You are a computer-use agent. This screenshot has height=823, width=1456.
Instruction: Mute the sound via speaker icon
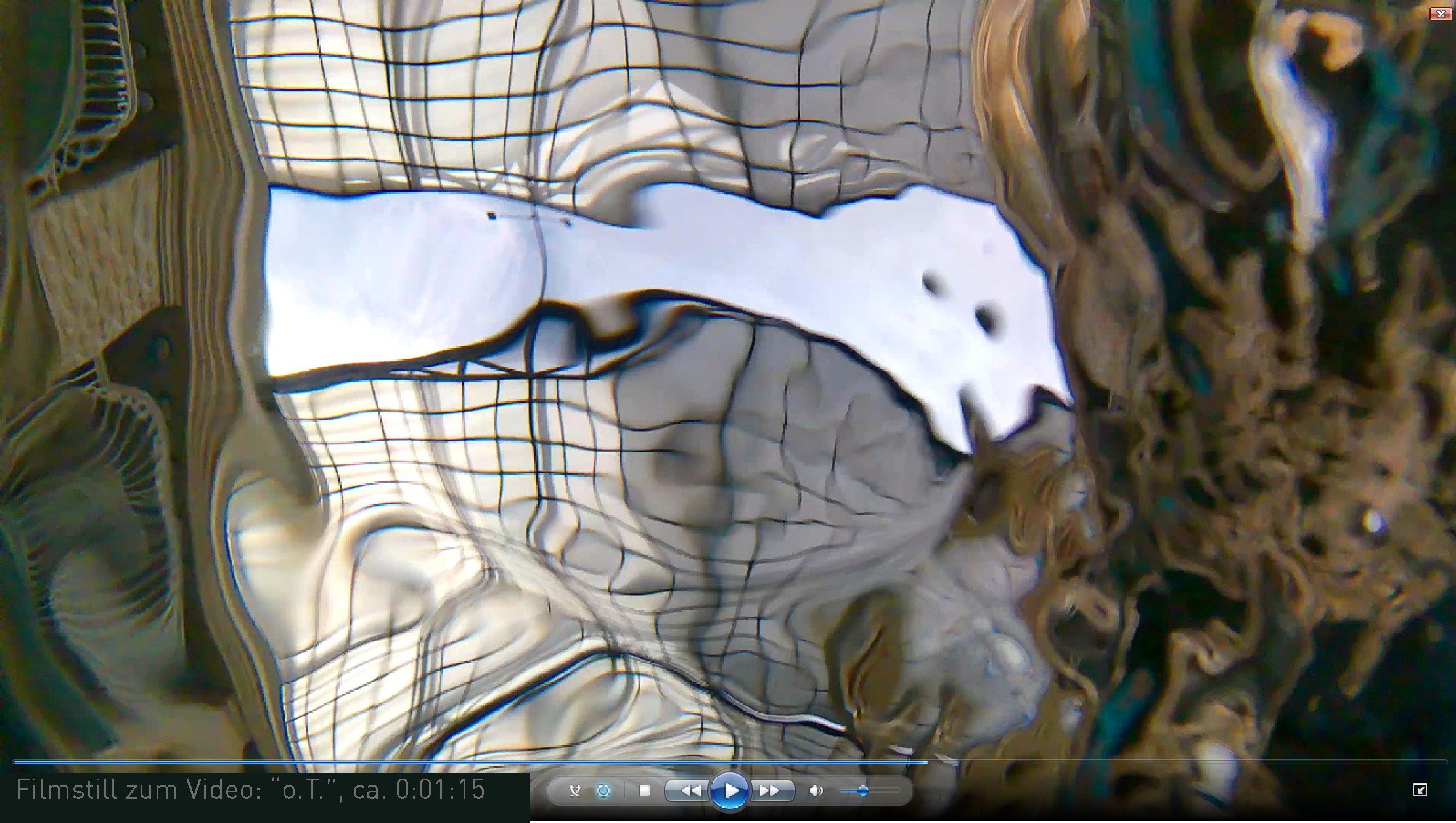point(816,790)
